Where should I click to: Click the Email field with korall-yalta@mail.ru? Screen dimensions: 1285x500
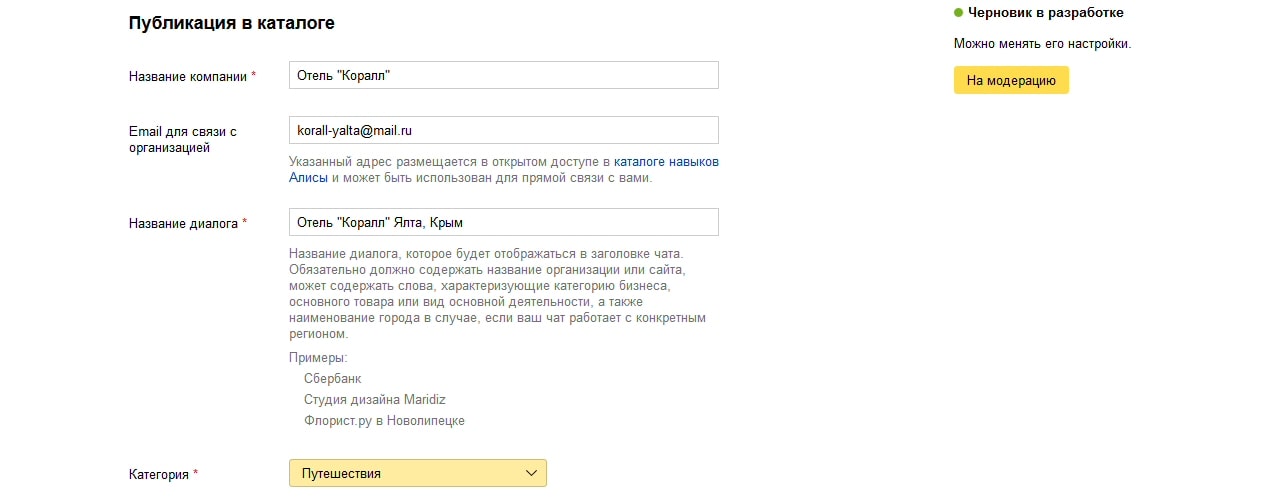(x=503, y=130)
